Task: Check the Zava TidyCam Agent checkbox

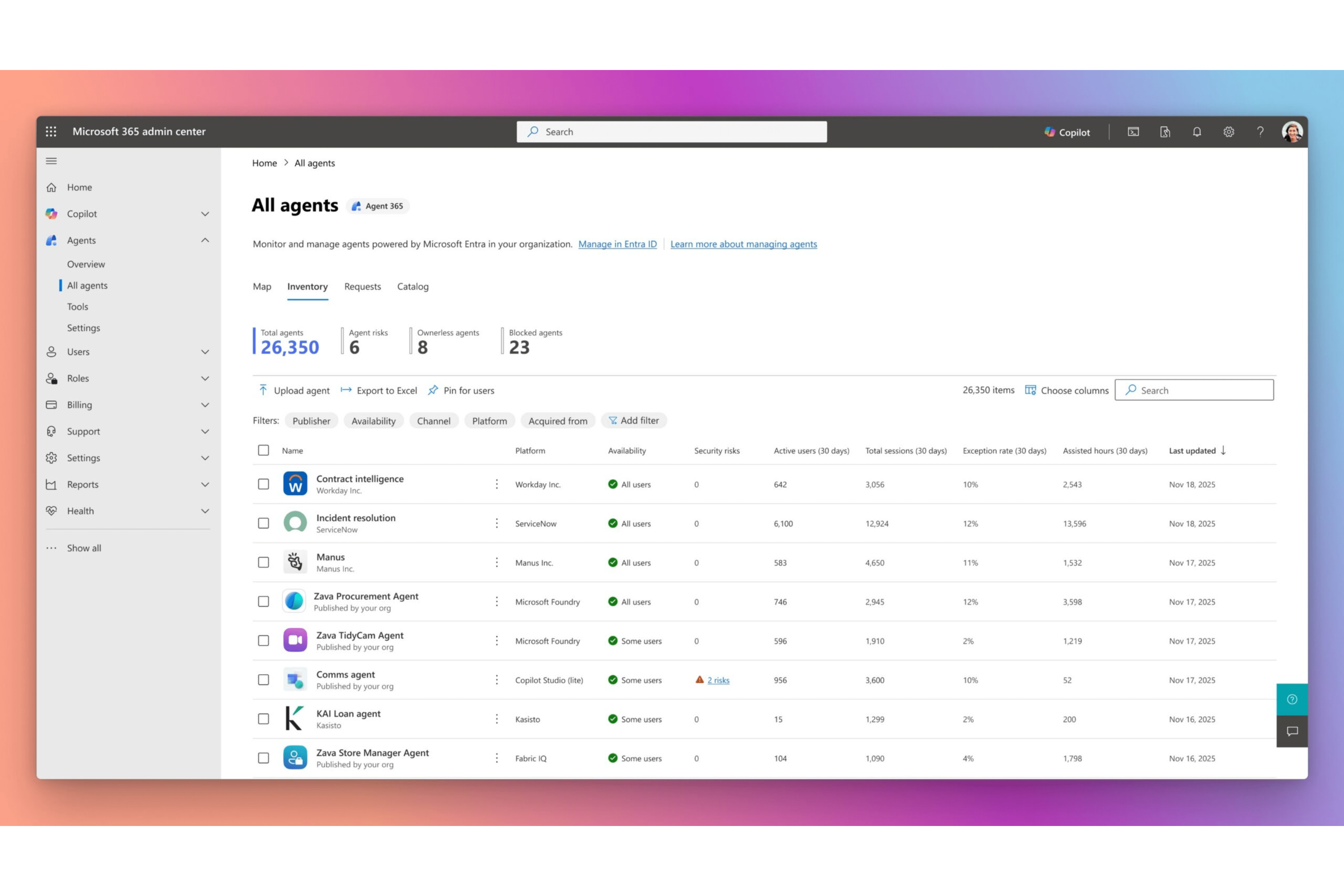Action: pos(264,640)
